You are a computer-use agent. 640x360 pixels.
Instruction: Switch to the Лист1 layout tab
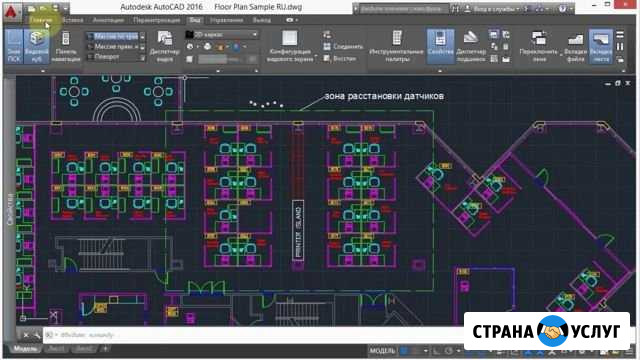pyautogui.click(x=56, y=349)
